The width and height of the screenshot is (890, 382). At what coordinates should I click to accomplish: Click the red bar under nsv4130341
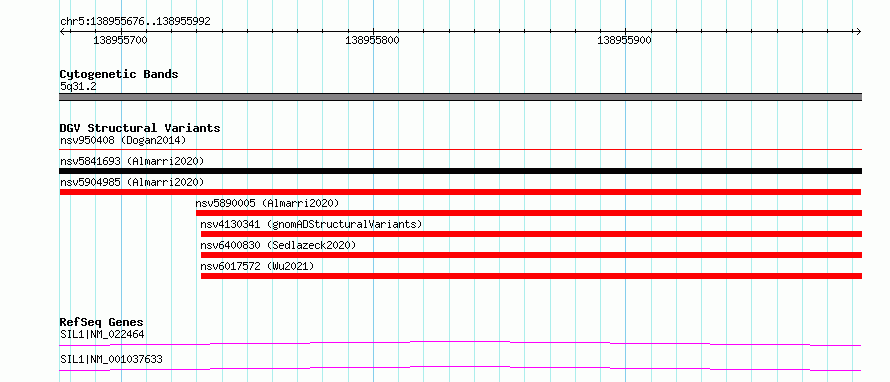coord(531,234)
